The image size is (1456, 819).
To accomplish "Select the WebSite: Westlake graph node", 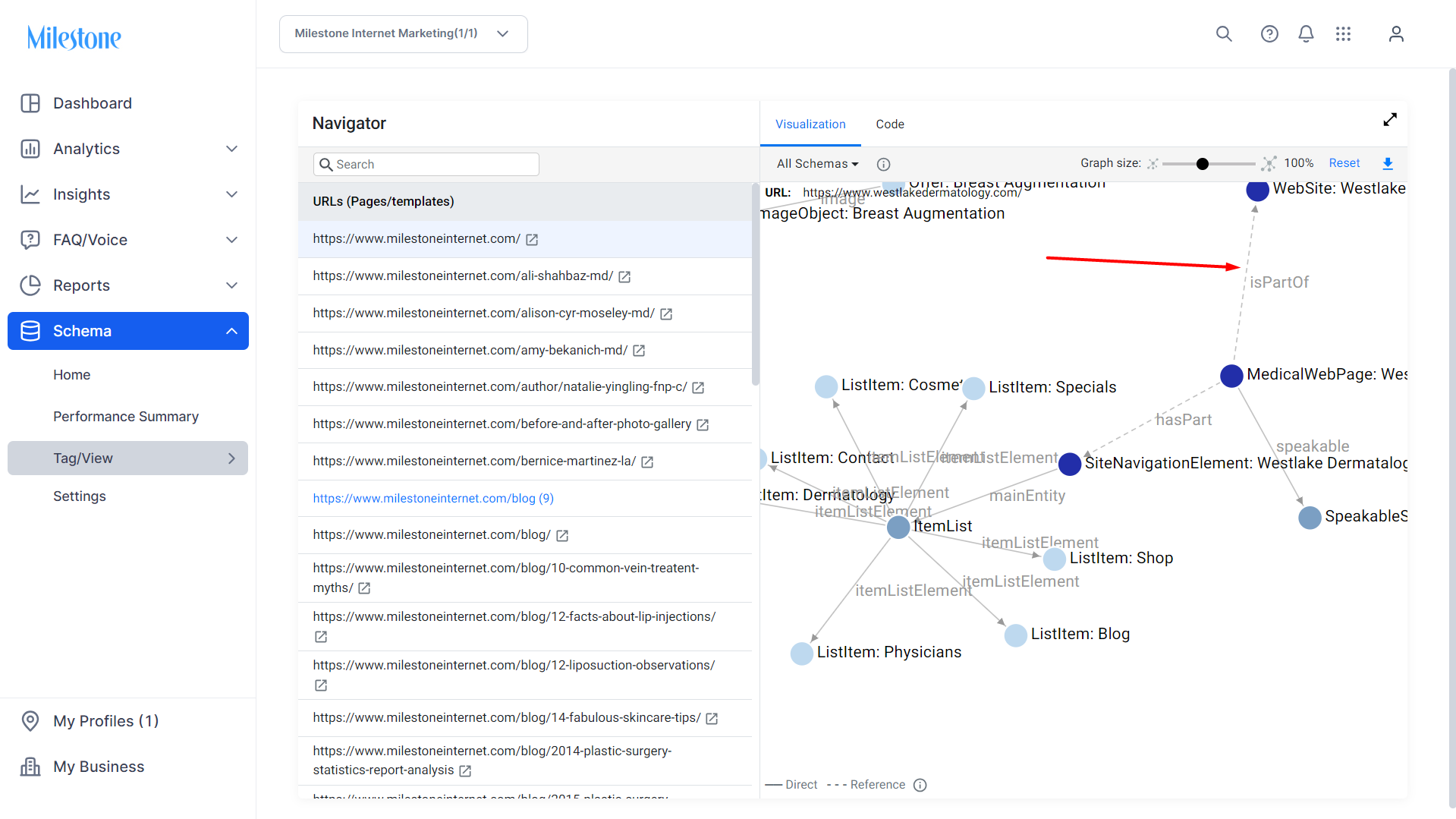I will tap(1257, 191).
